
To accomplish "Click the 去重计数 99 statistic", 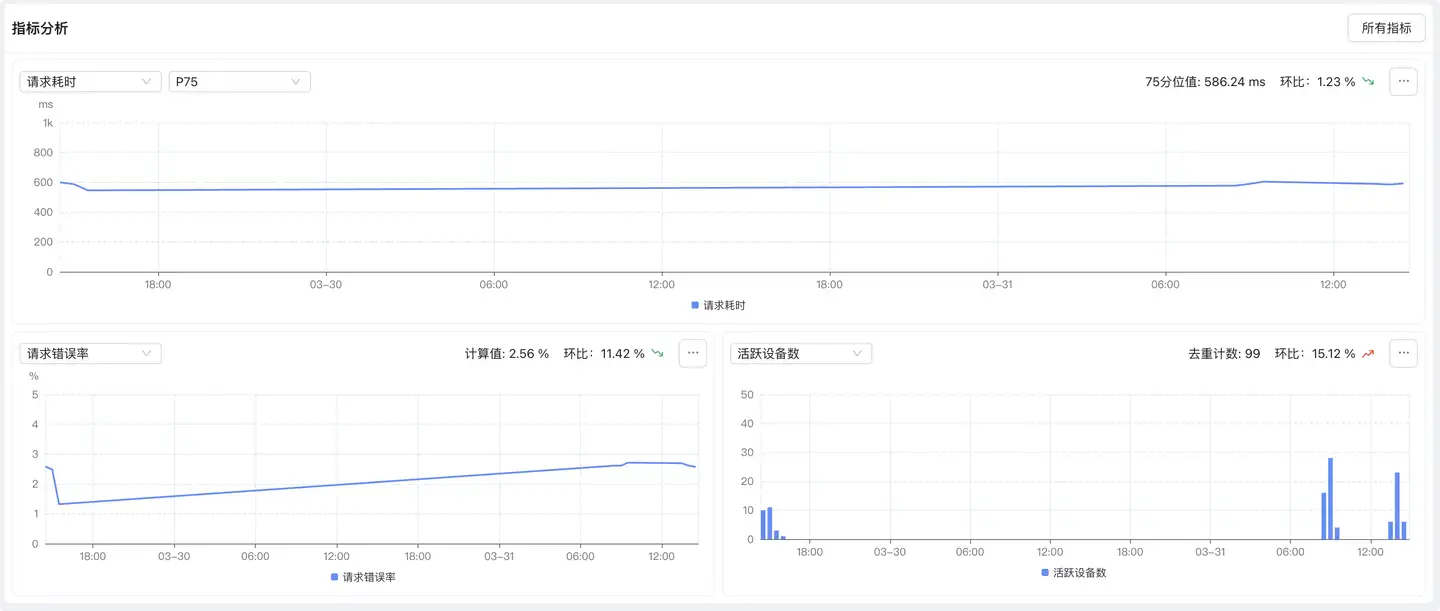I will (x=1223, y=353).
